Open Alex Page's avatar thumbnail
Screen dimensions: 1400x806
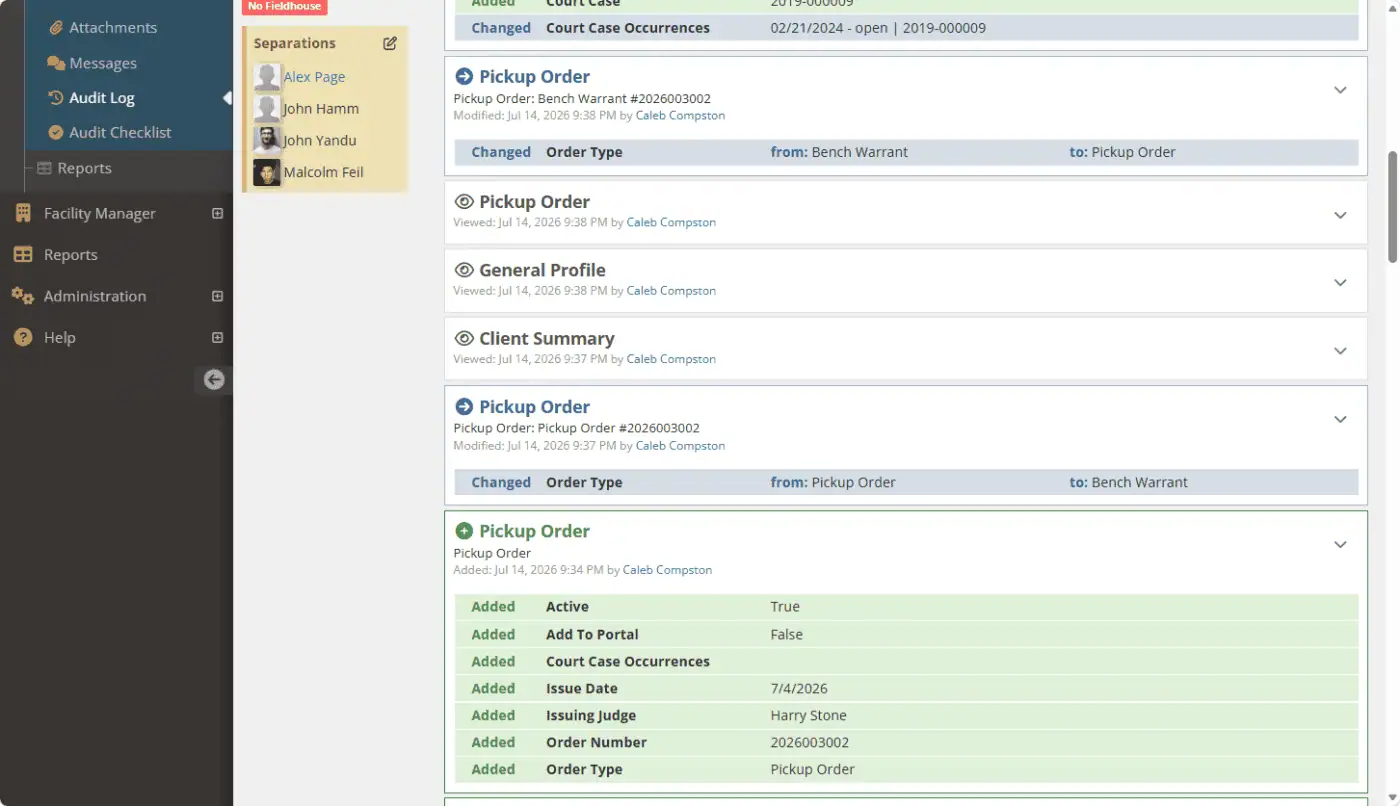click(x=267, y=77)
